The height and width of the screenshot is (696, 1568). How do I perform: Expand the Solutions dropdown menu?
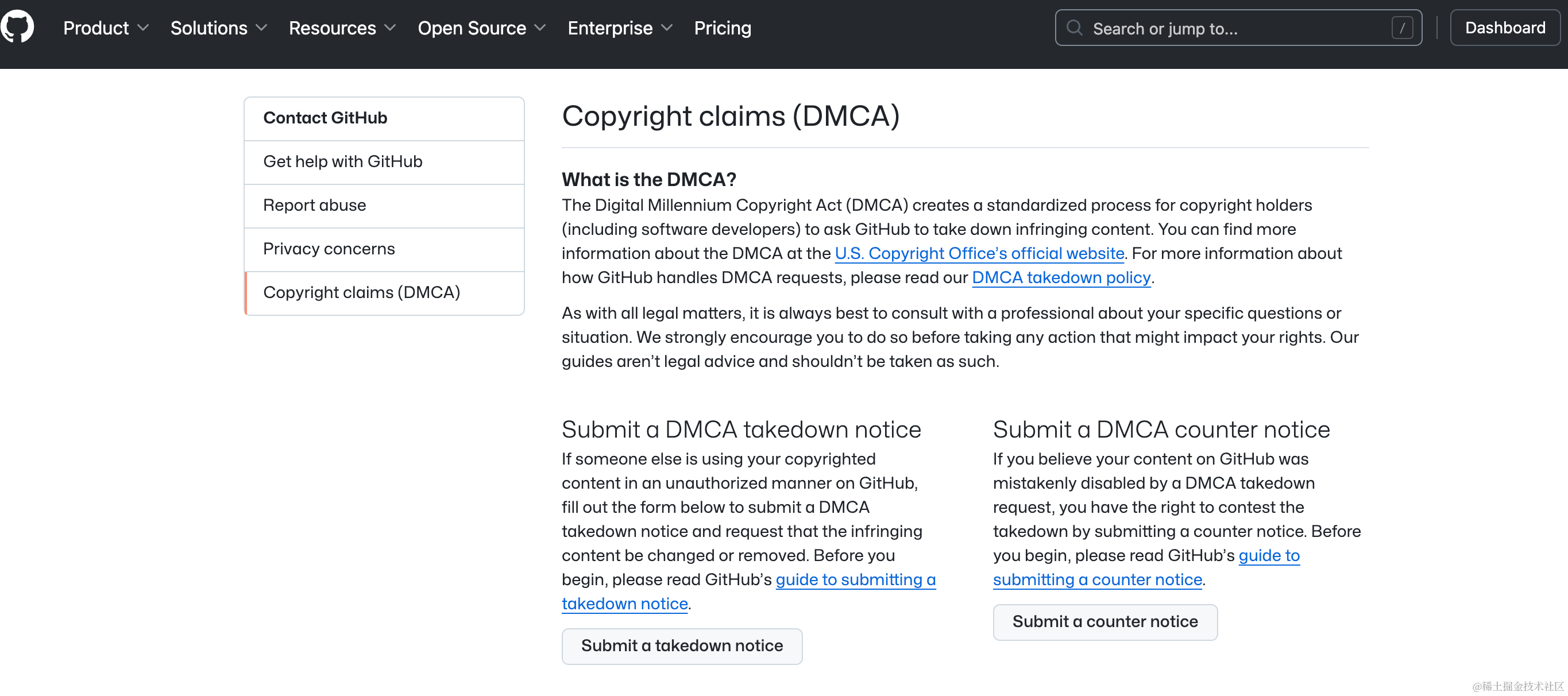pos(218,28)
